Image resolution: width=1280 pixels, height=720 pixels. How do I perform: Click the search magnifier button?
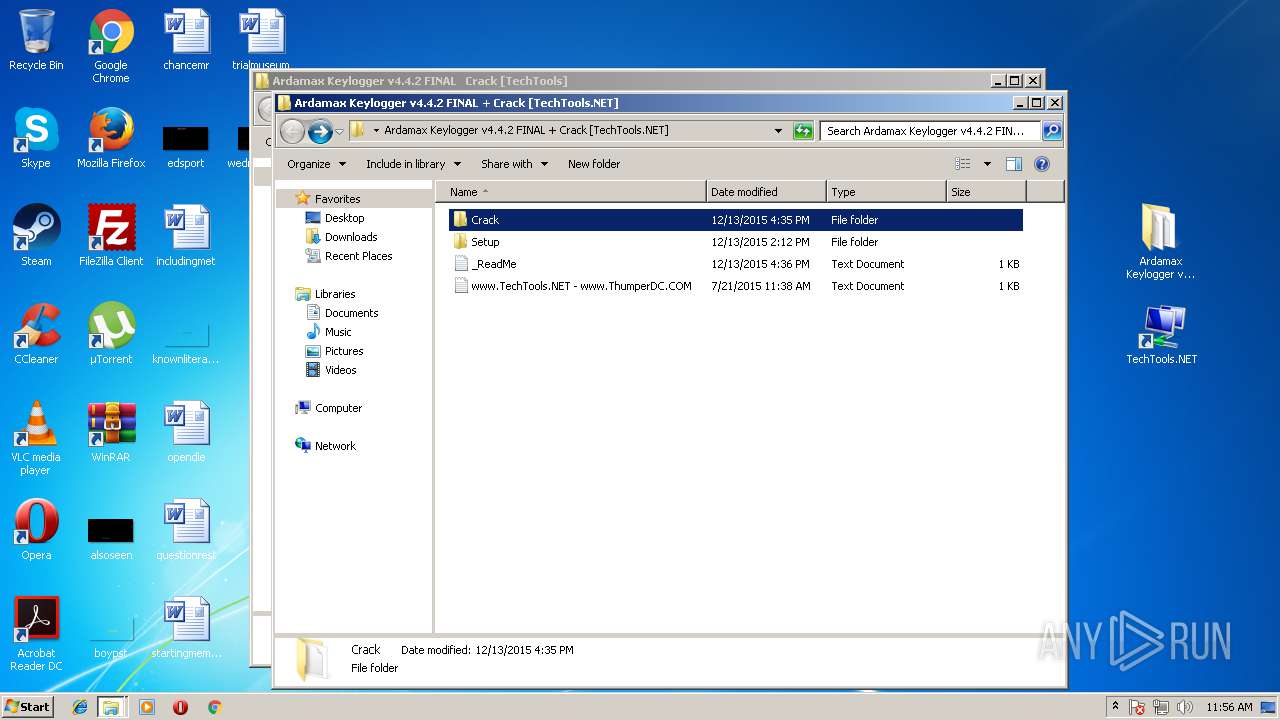click(x=1052, y=131)
